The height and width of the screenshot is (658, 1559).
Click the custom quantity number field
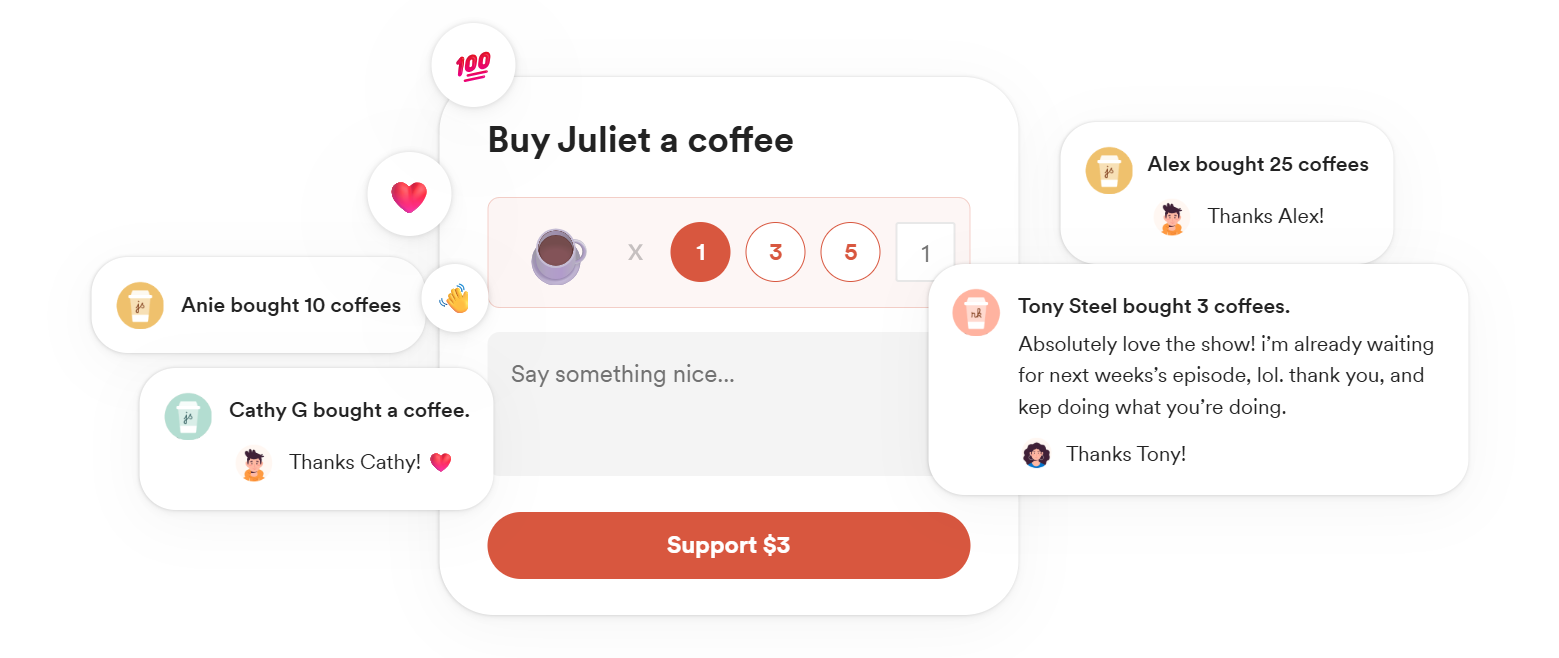pyautogui.click(x=925, y=252)
